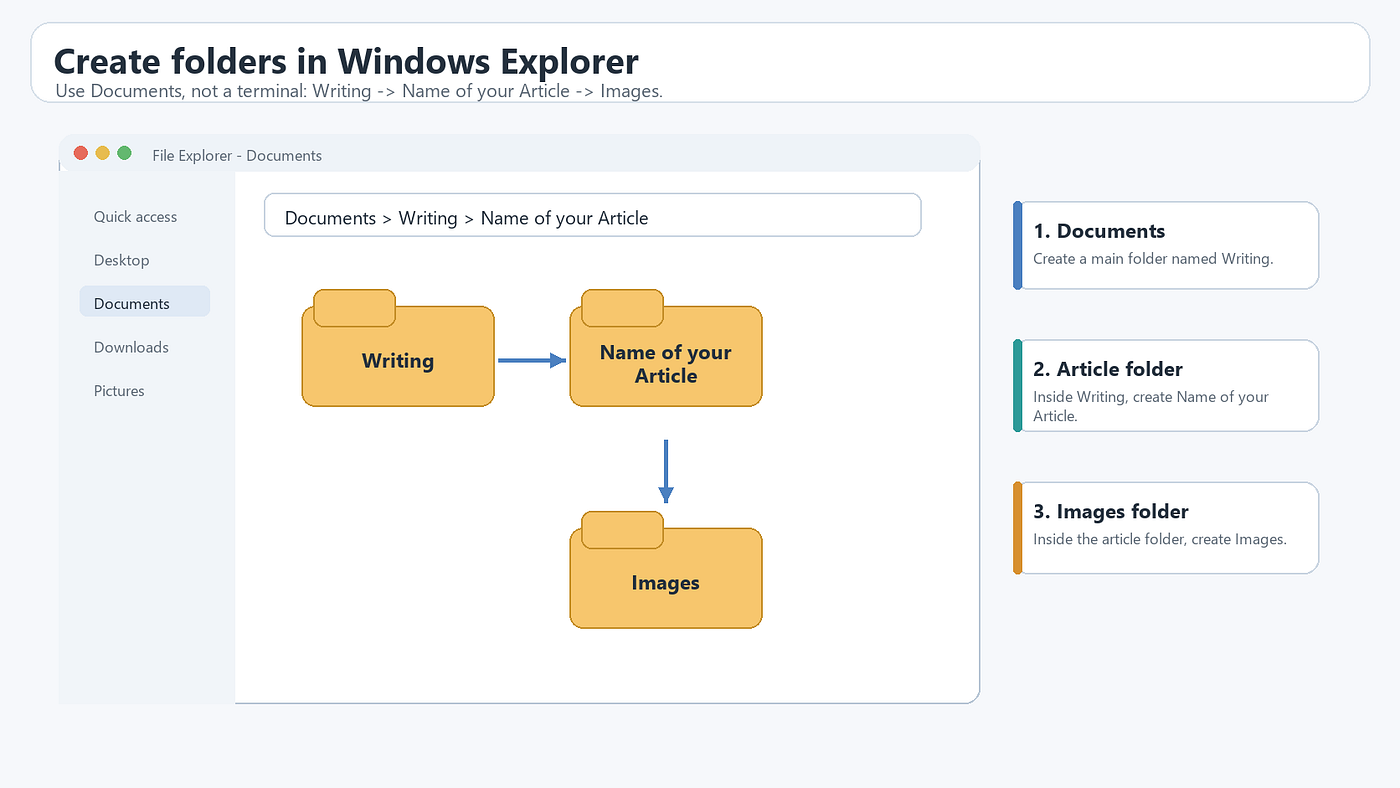Open the Writing folder icon

(398, 348)
